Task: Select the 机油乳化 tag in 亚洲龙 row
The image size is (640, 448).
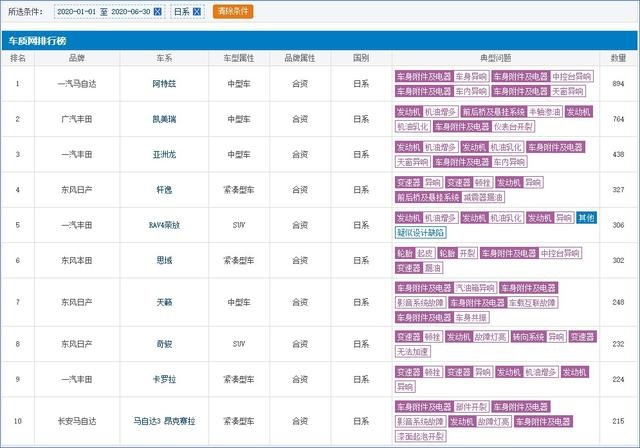Action: 505,147
